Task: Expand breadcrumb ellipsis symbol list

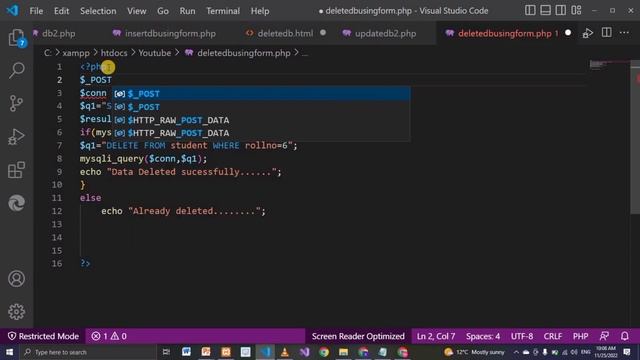Action: tap(304, 53)
